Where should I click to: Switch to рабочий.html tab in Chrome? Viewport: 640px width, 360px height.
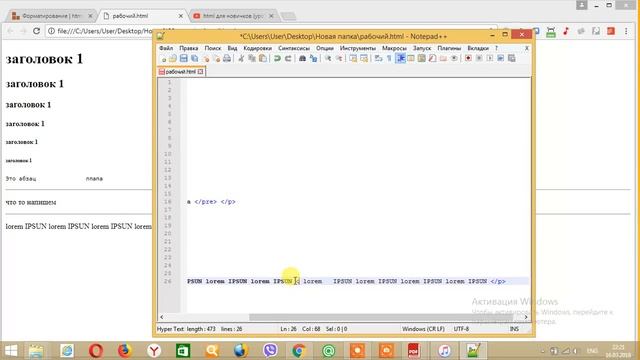click(143, 16)
